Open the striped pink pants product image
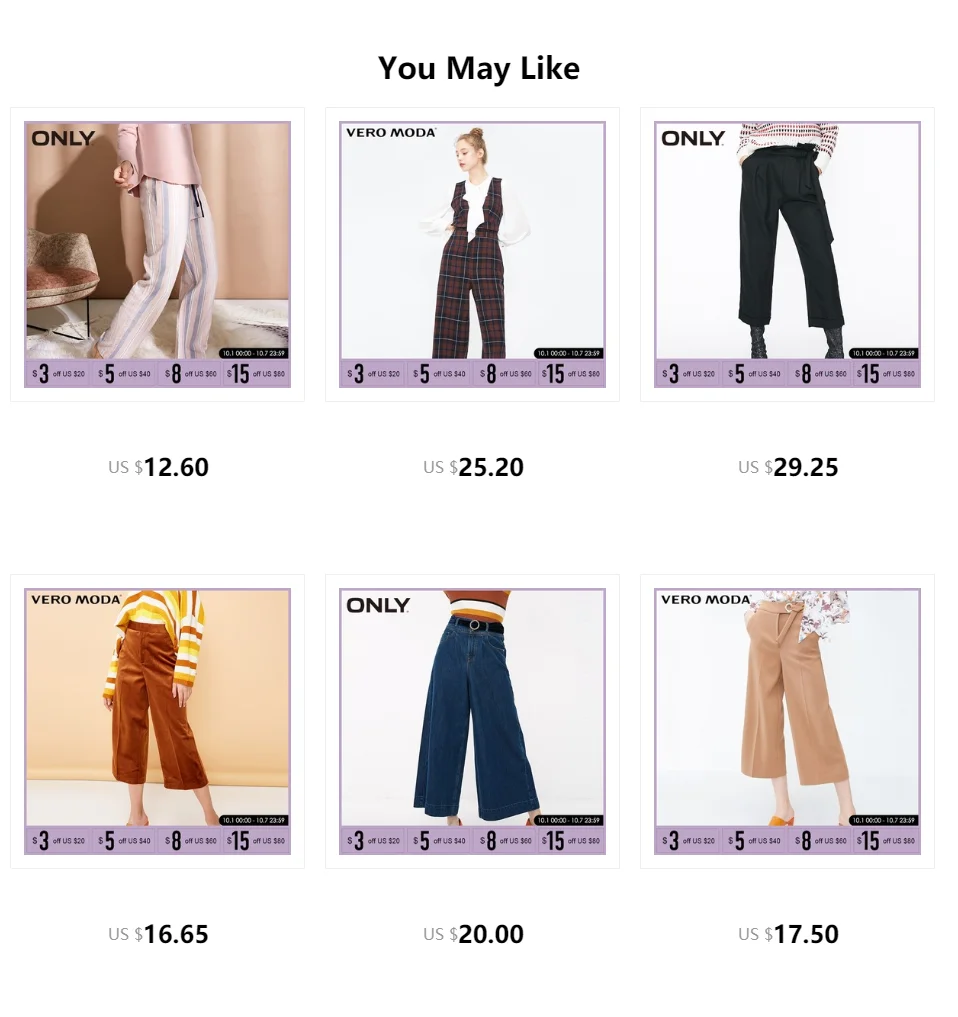Screen dimensions: 958x1017 (158, 254)
